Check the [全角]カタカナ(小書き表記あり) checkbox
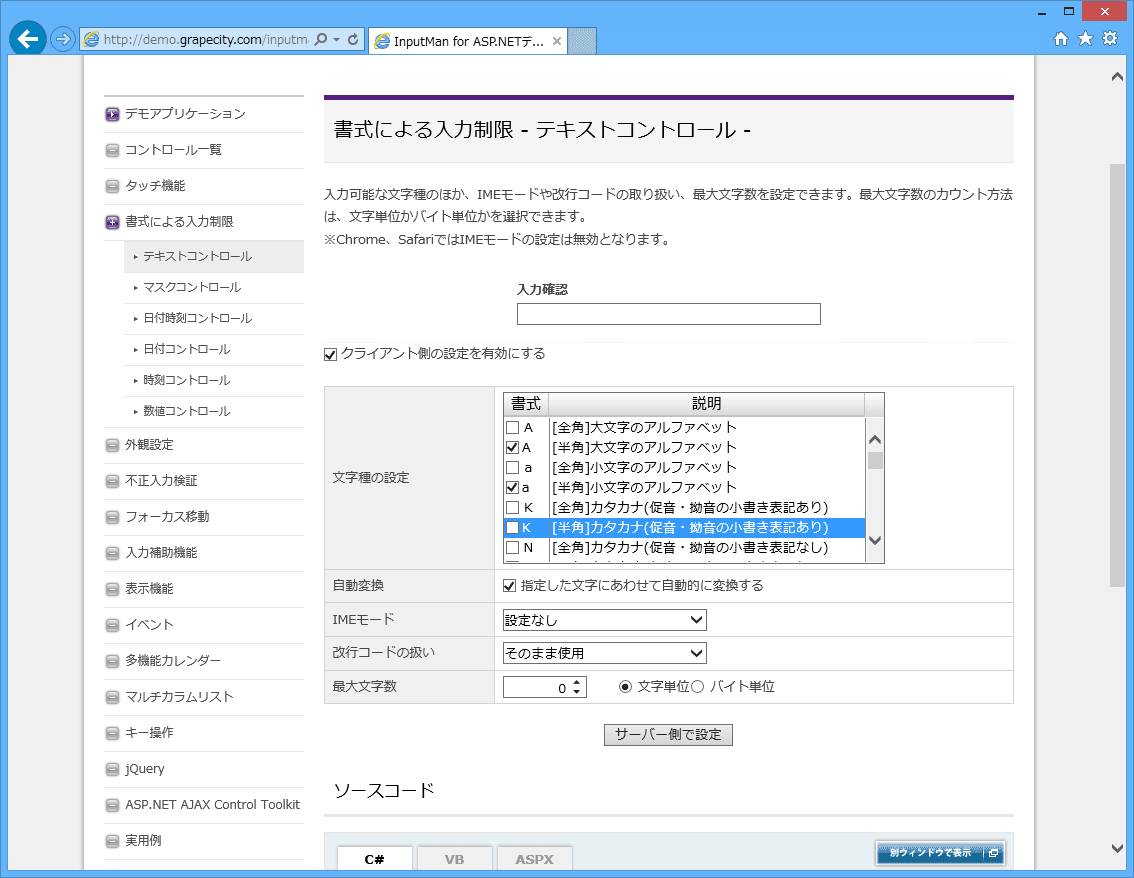1134x878 pixels. (x=512, y=508)
